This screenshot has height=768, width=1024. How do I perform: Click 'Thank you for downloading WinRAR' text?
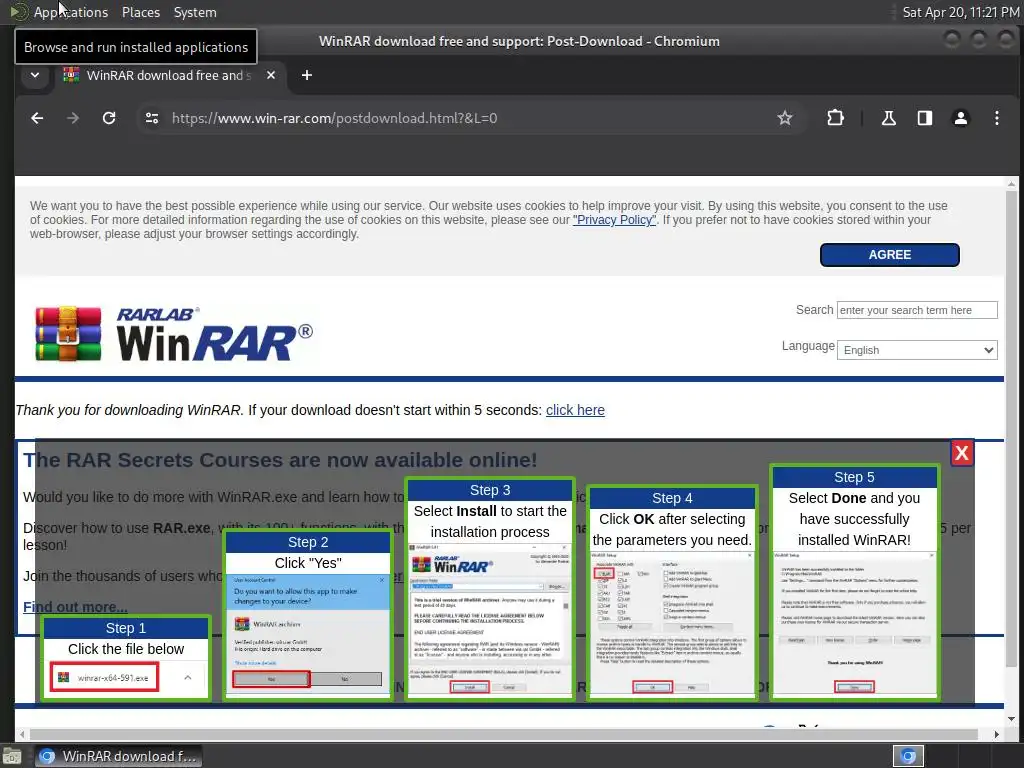pyautogui.click(x=129, y=410)
